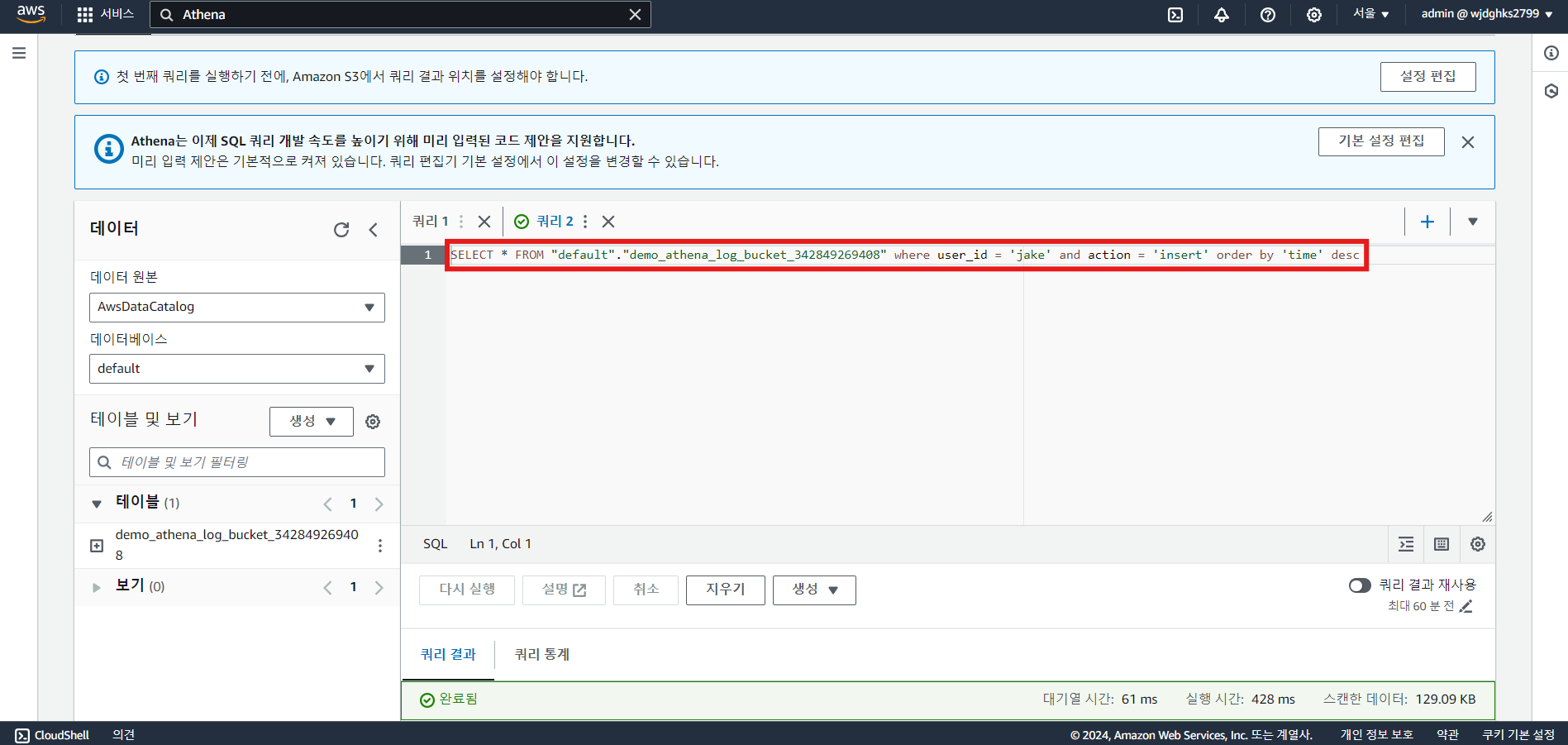Click the 의견 feedback link
The image size is (1568, 745).
pyautogui.click(x=123, y=735)
